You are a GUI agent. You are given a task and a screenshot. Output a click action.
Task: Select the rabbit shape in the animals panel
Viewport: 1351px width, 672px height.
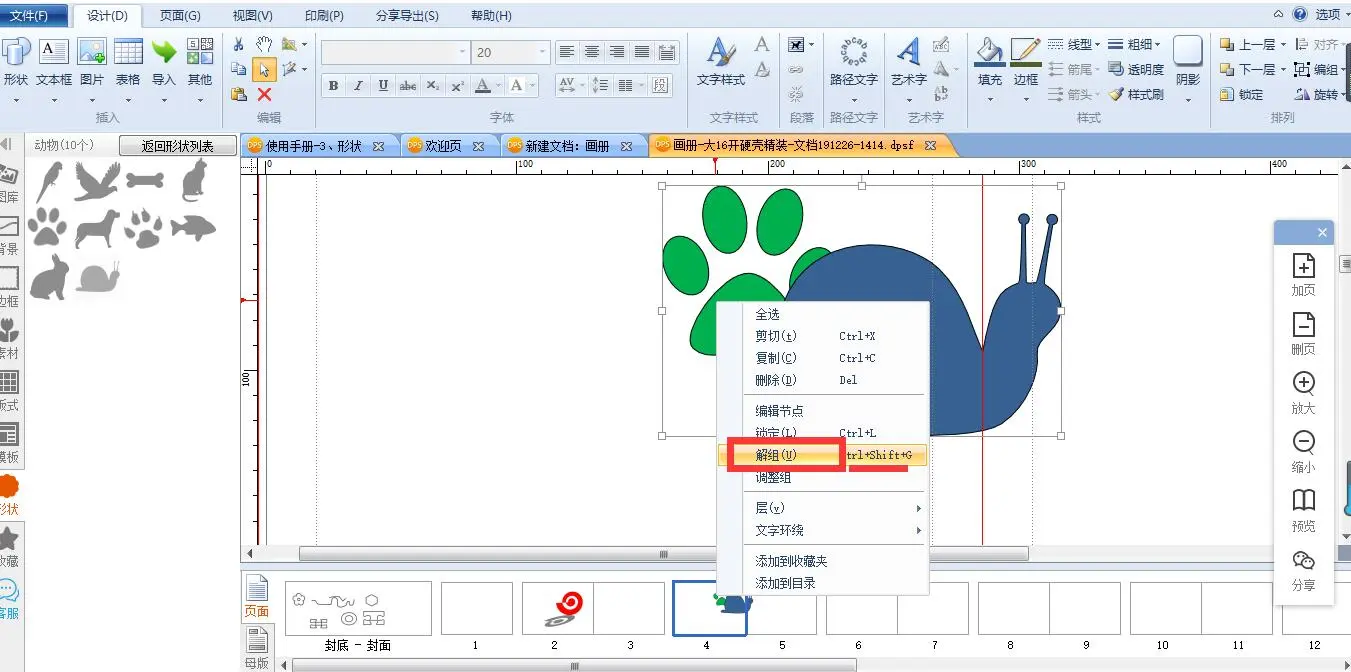click(48, 277)
